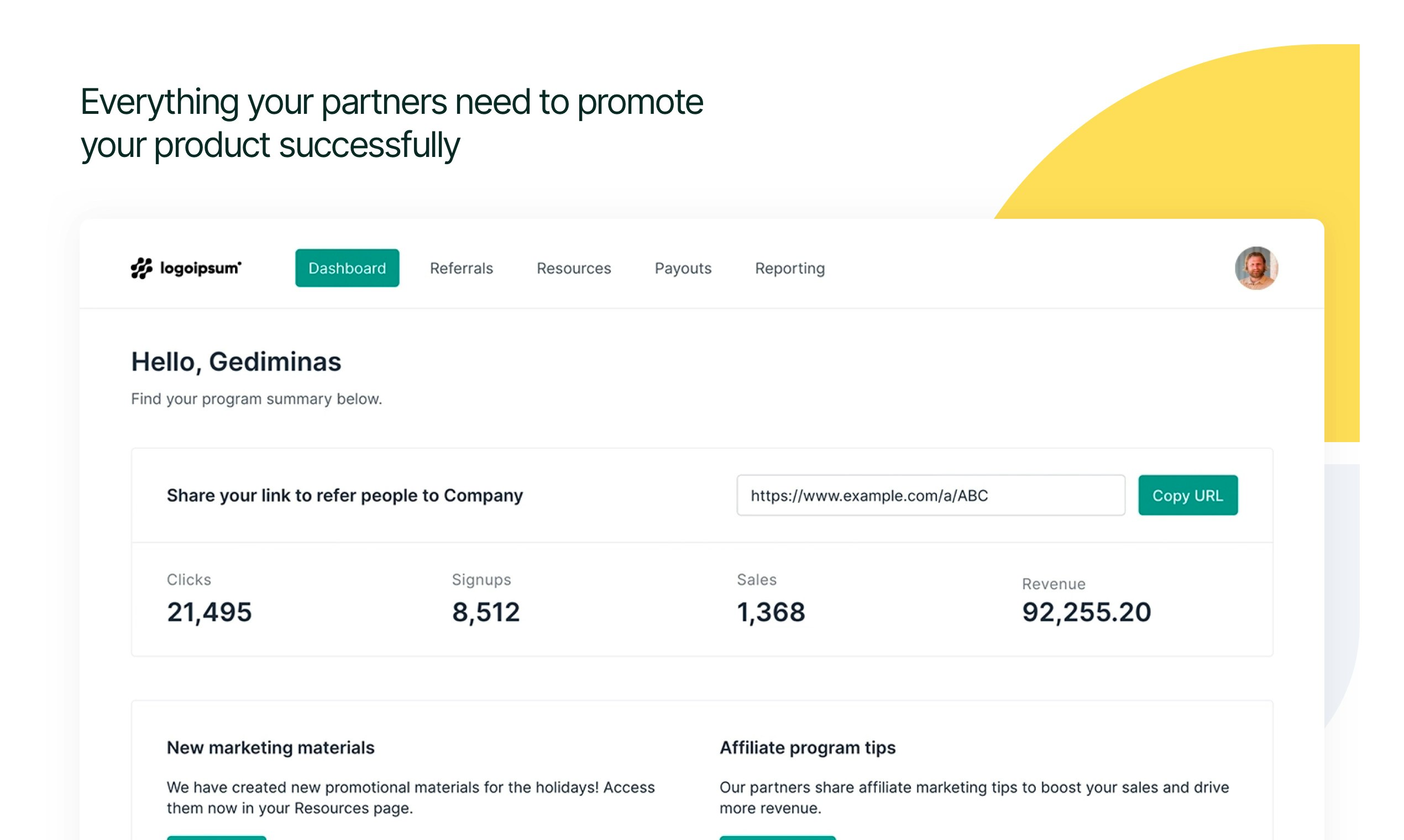1404x840 pixels.
Task: Click the Copy URL button
Action: [1187, 495]
